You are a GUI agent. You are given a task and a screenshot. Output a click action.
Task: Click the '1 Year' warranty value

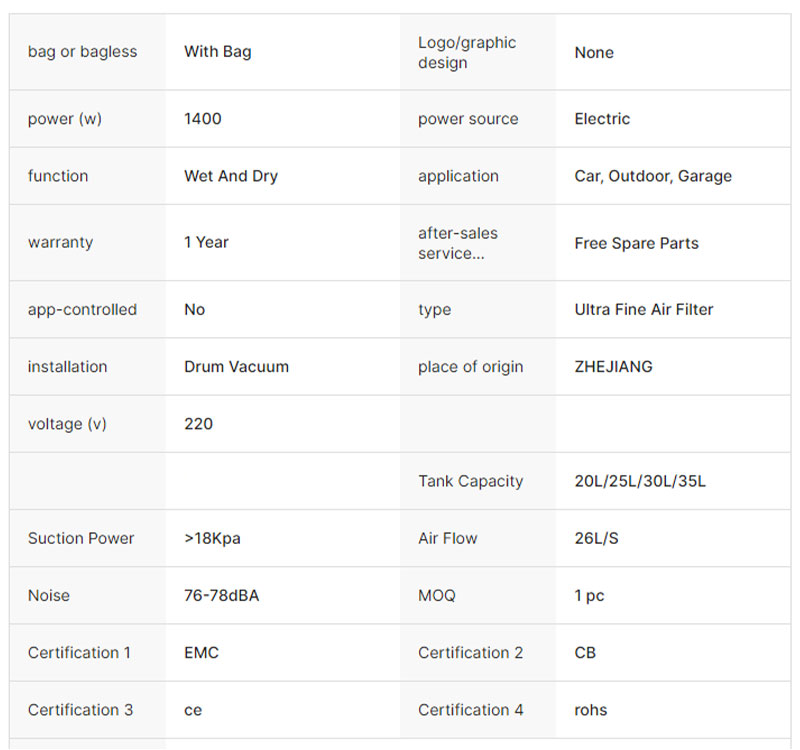click(207, 243)
